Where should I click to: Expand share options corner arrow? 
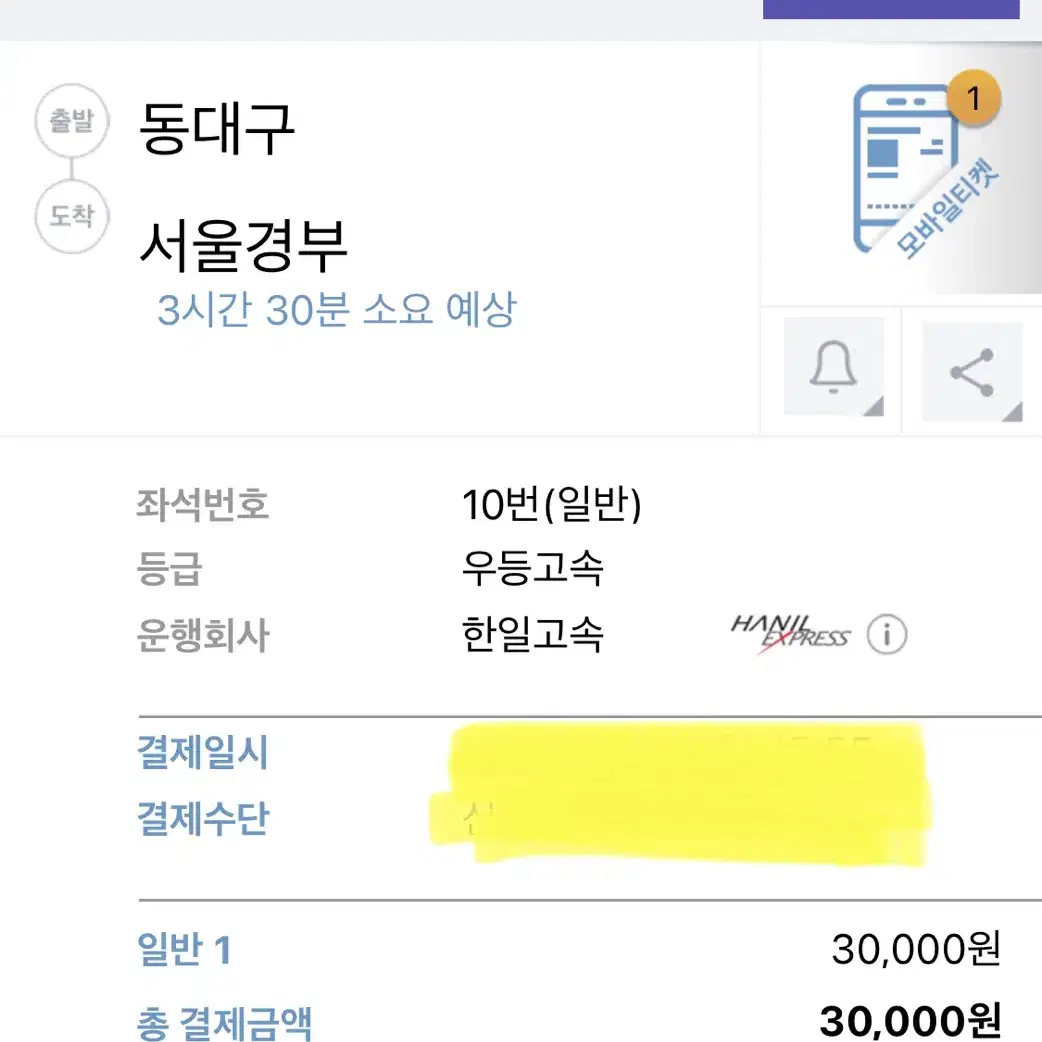1012,411
